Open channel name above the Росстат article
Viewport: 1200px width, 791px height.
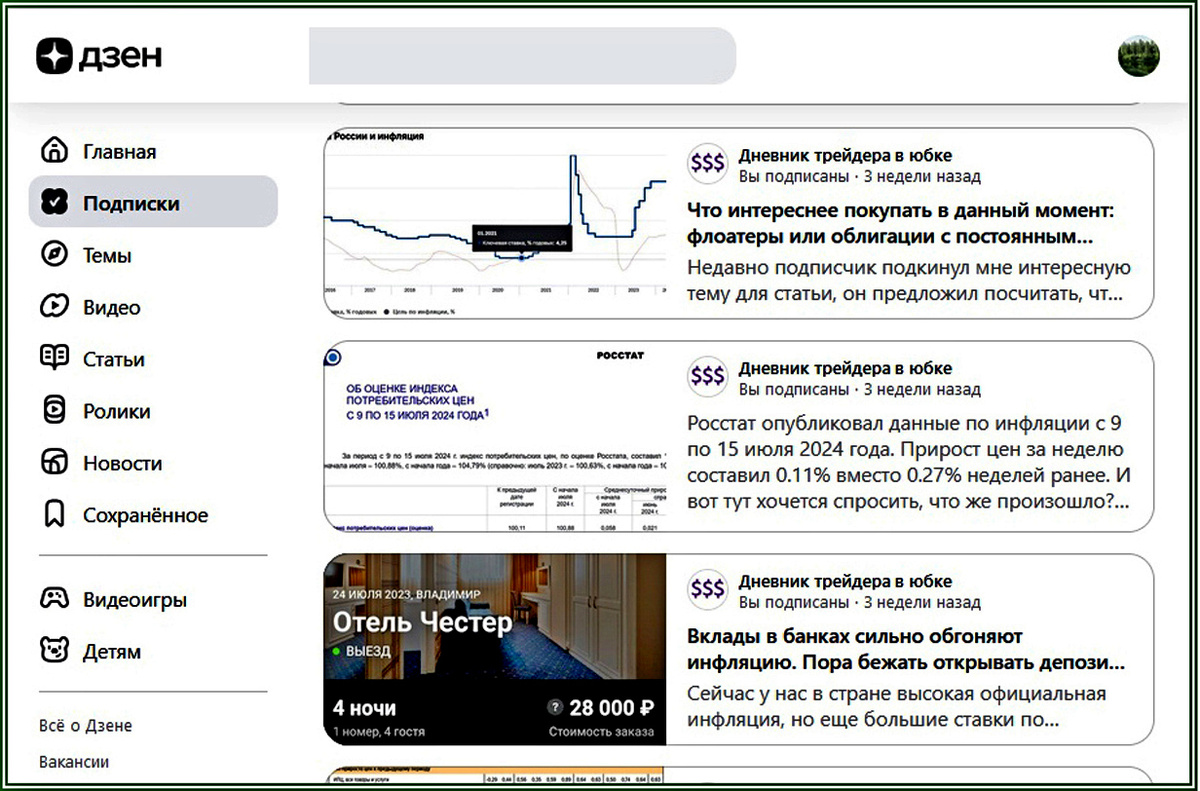pyautogui.click(x=845, y=368)
